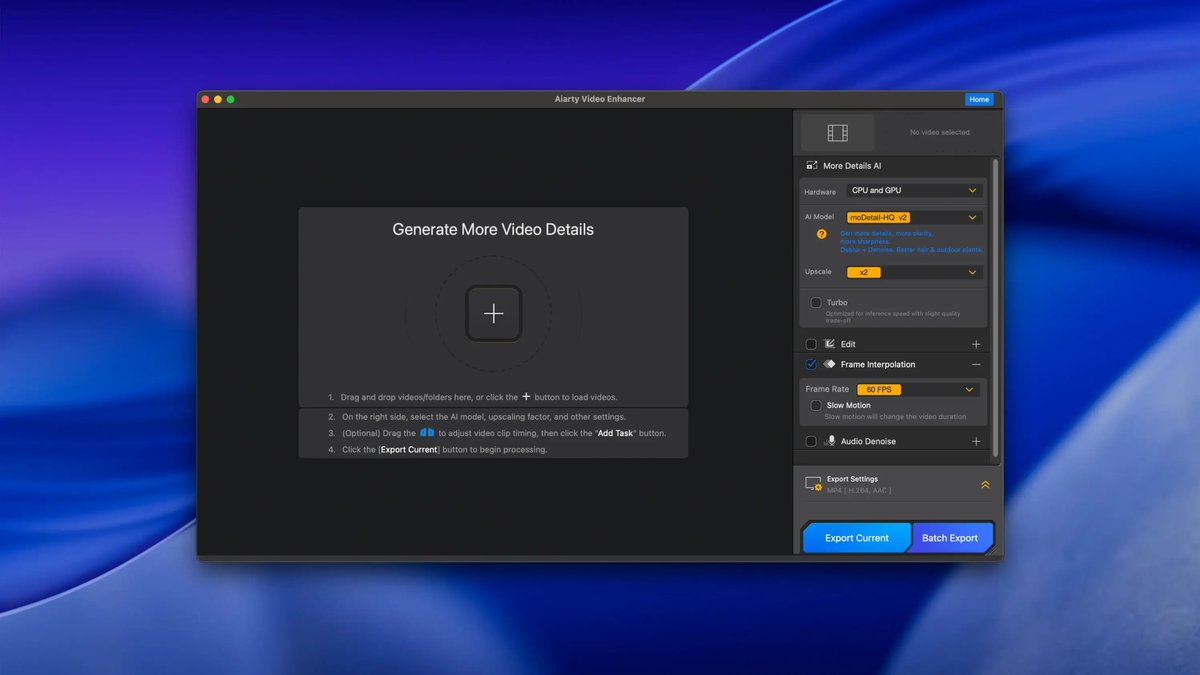
Task: Open the Upscale x2 dropdown
Action: pos(913,271)
